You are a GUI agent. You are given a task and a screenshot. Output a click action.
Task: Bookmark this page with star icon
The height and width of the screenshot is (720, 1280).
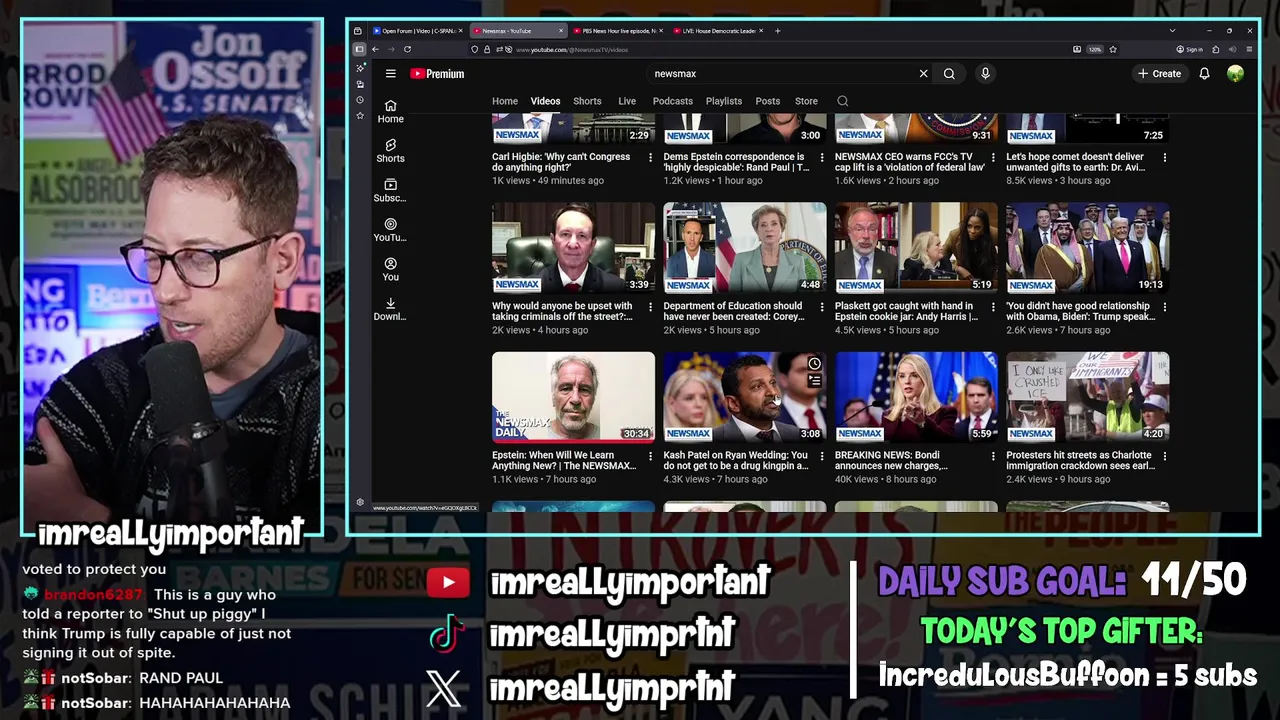(1112, 49)
